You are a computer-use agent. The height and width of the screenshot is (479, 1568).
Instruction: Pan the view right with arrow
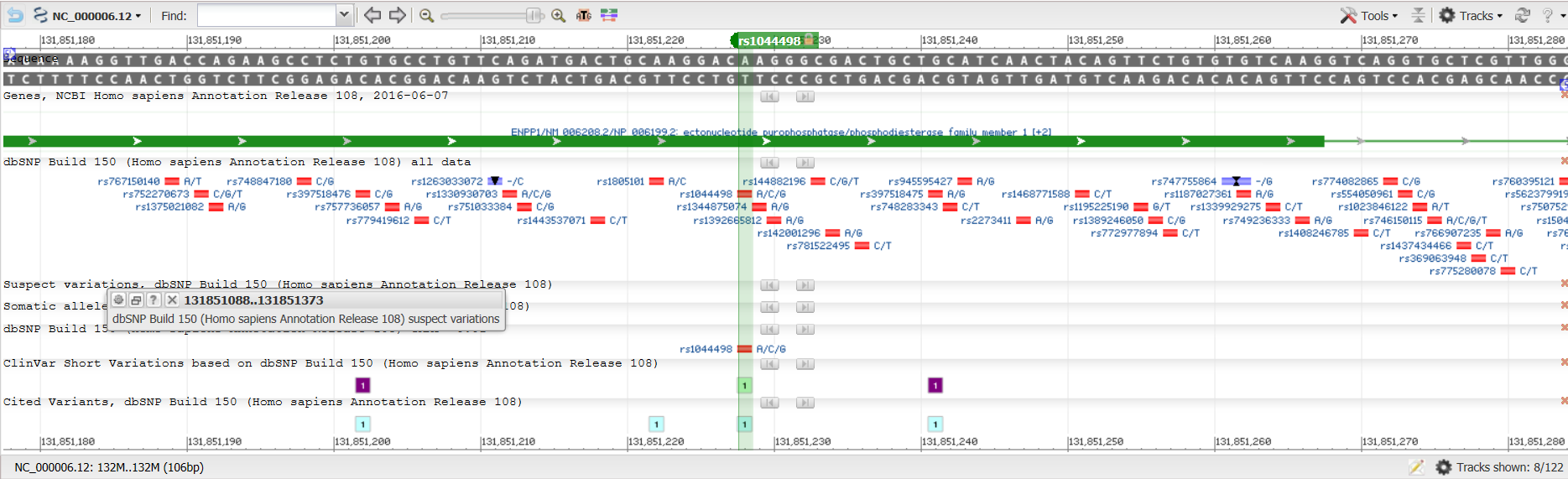(398, 15)
